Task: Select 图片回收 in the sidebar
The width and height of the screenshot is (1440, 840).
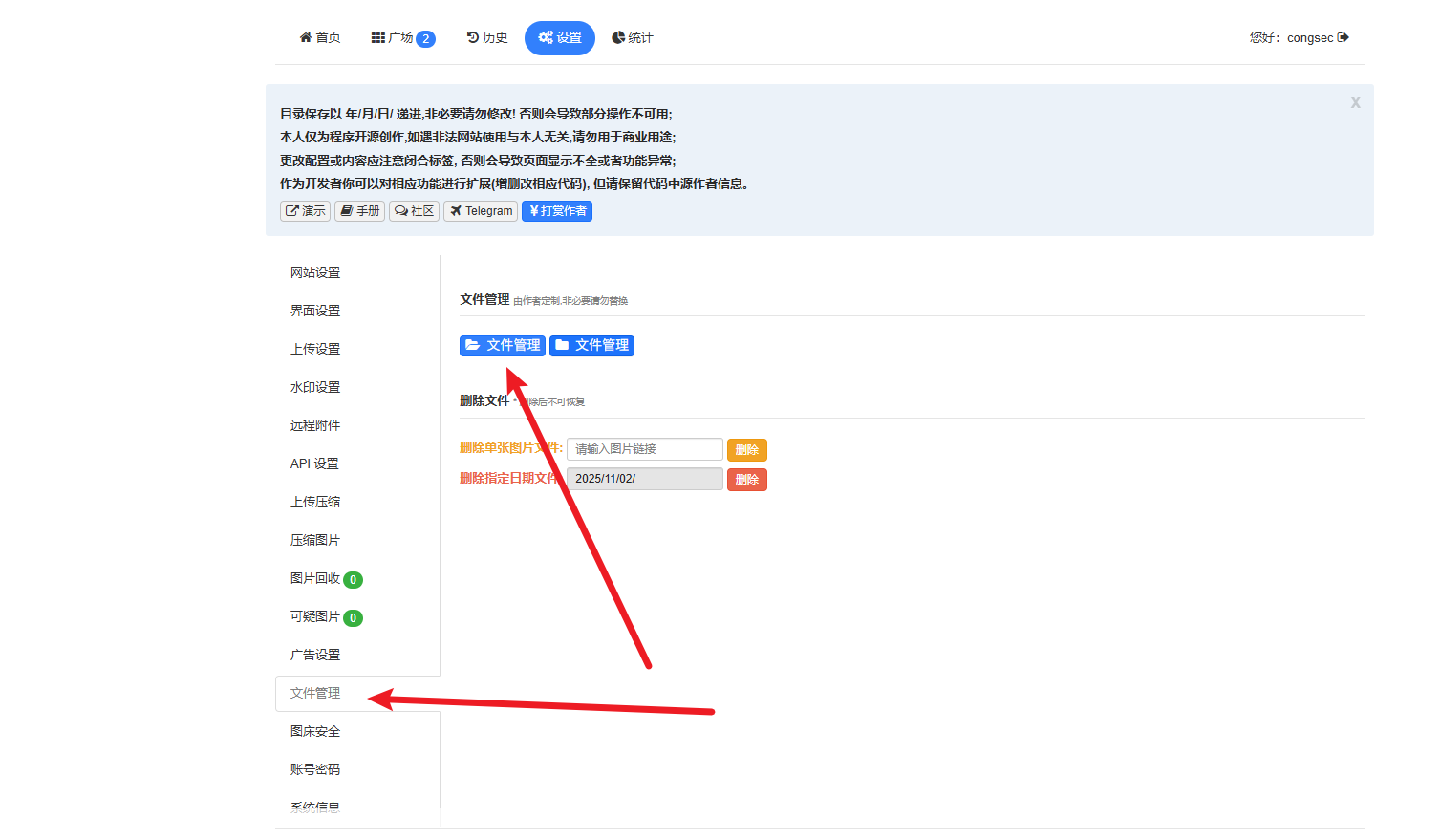Action: pos(315,578)
